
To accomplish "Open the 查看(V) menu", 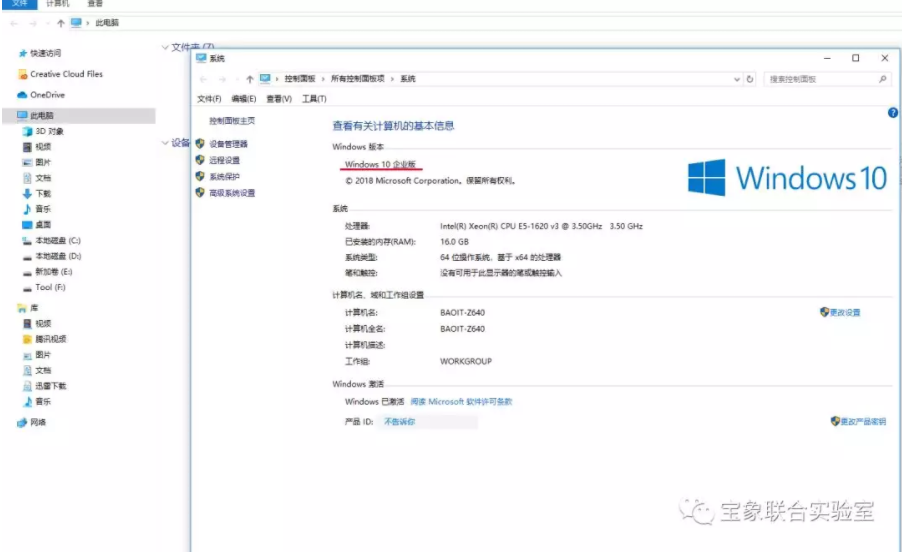I will 279,99.
